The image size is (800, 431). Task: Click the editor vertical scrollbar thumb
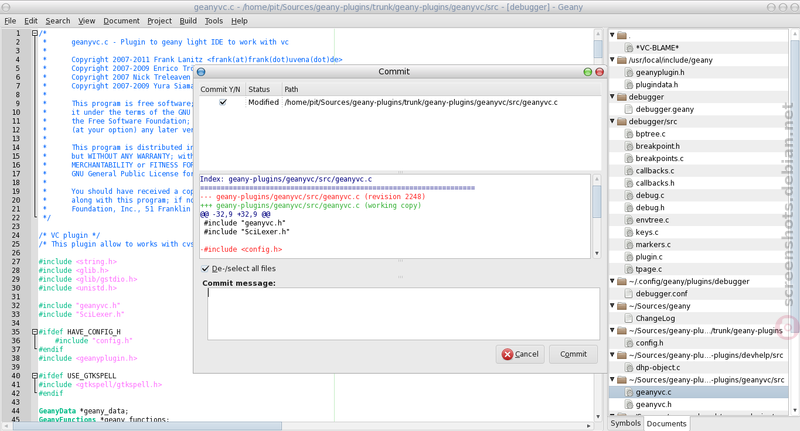[598, 49]
